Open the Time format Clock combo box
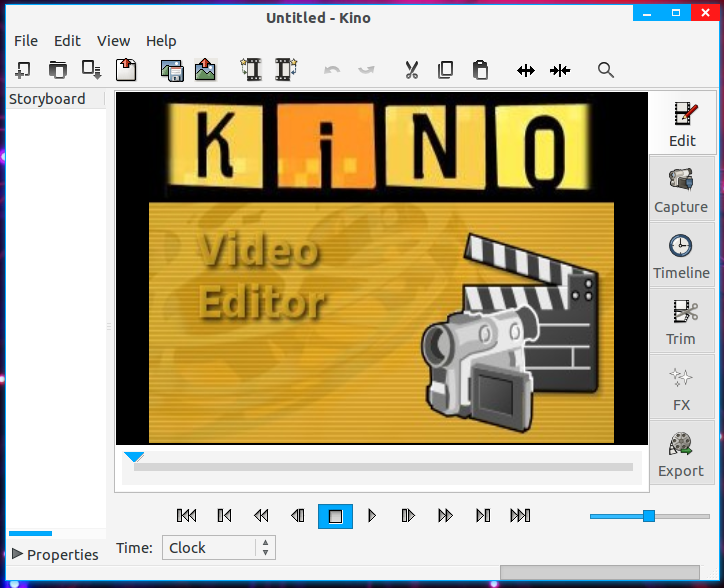The width and height of the screenshot is (724, 588). point(219,548)
